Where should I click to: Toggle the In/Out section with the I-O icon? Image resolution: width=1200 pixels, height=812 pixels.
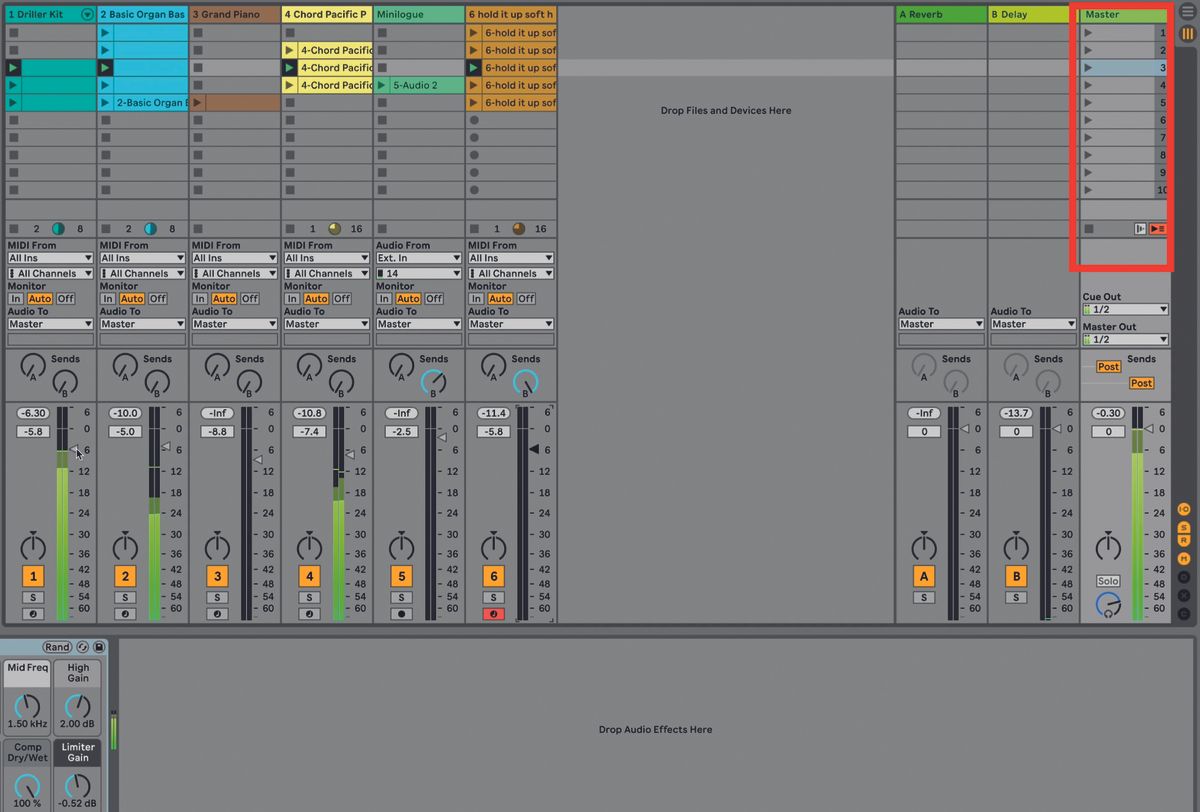(1184, 510)
